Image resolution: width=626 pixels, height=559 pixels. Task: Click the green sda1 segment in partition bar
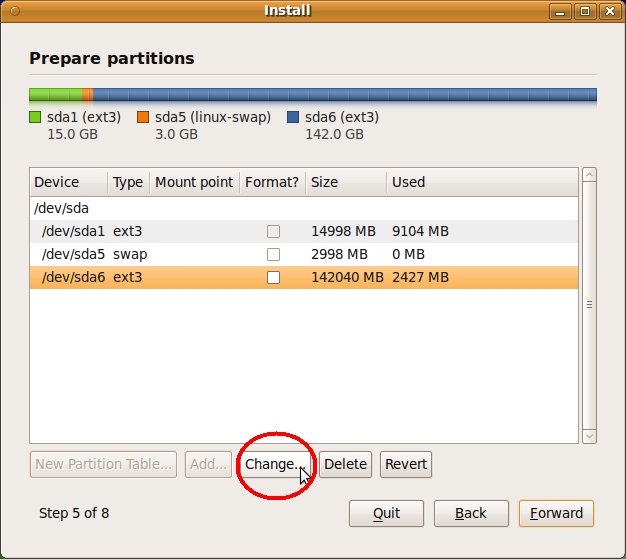[x=55, y=95]
